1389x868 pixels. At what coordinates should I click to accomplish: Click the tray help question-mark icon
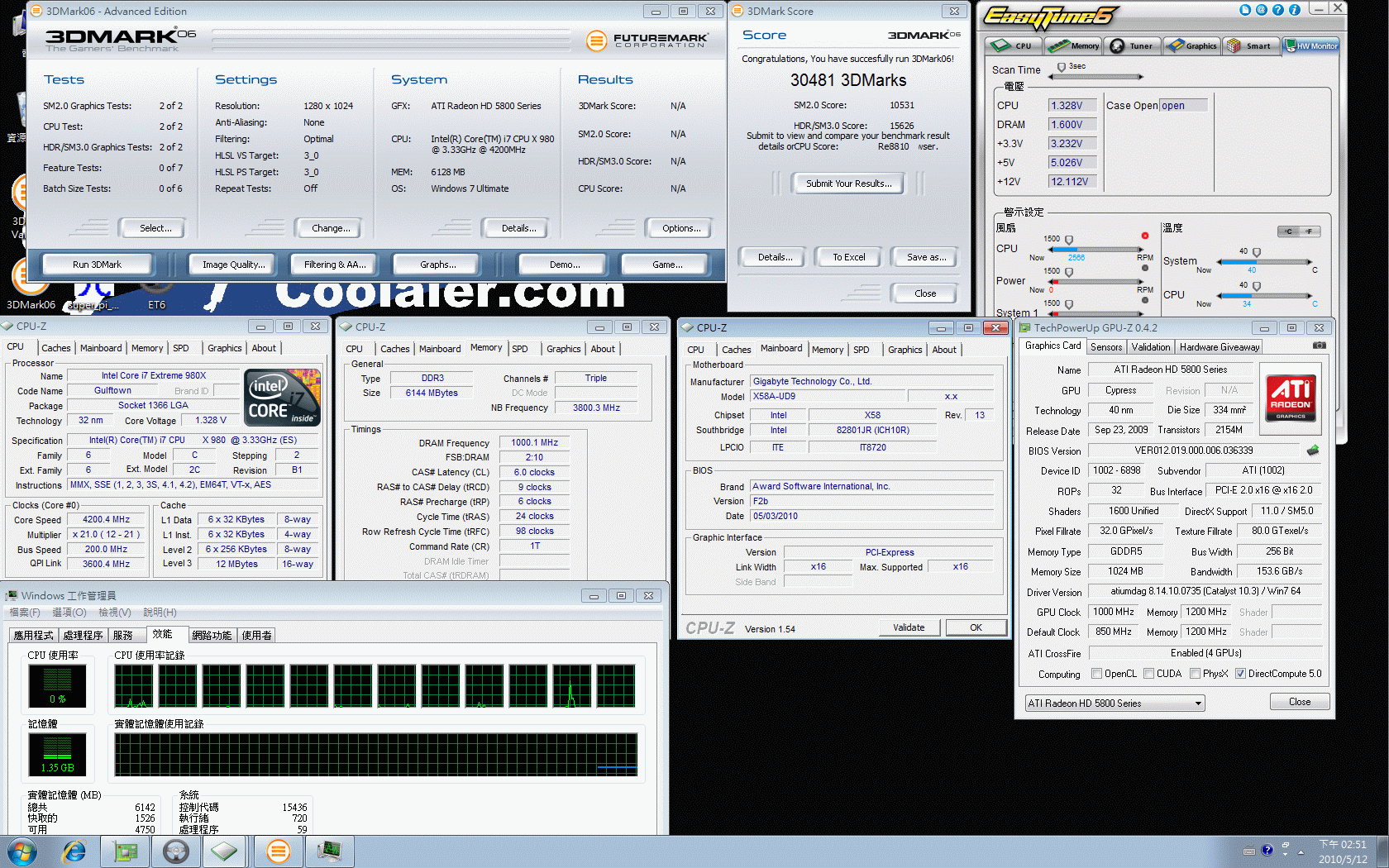[x=1267, y=850]
